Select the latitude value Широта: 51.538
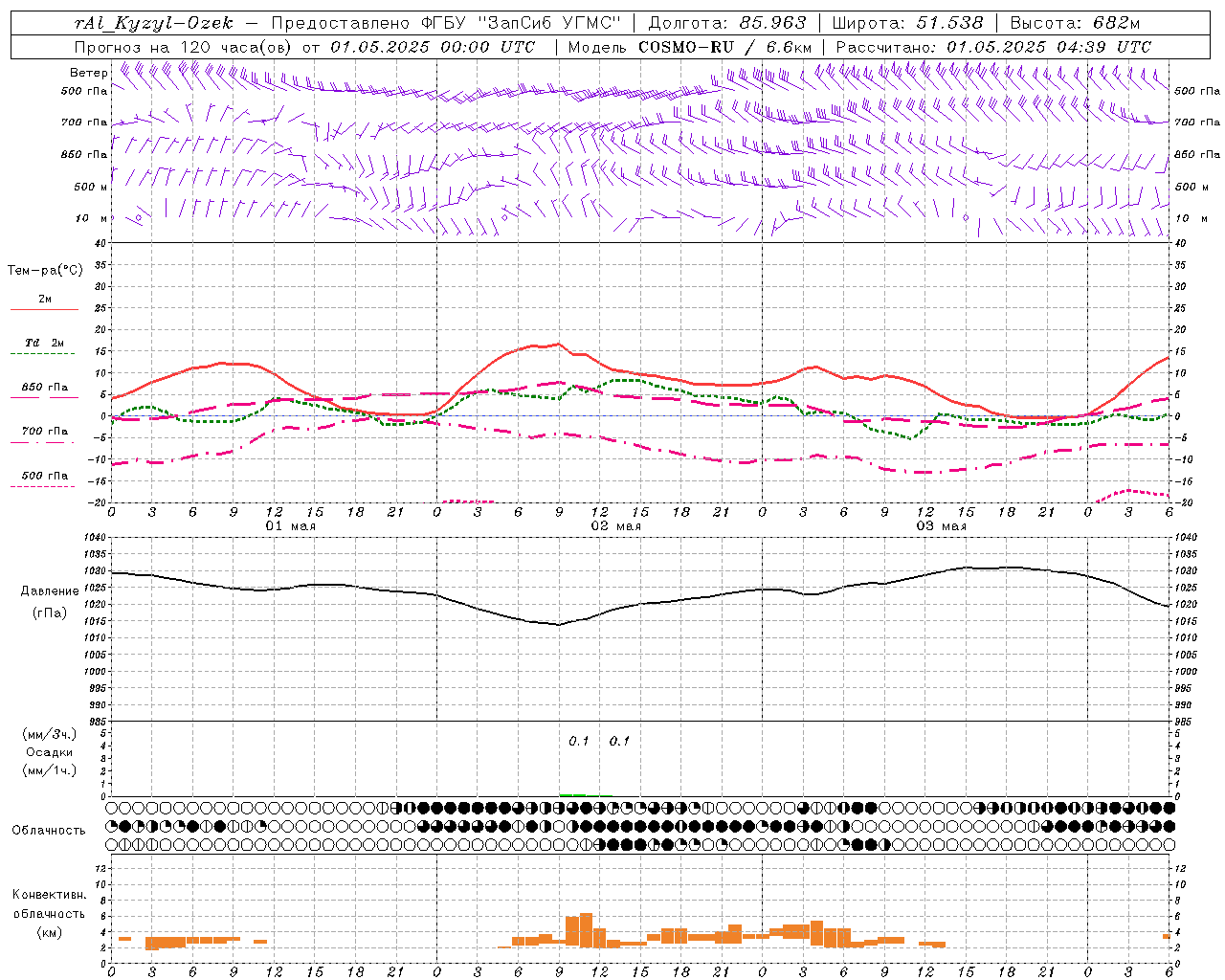This screenshot has width=1225, height=980. point(907,23)
